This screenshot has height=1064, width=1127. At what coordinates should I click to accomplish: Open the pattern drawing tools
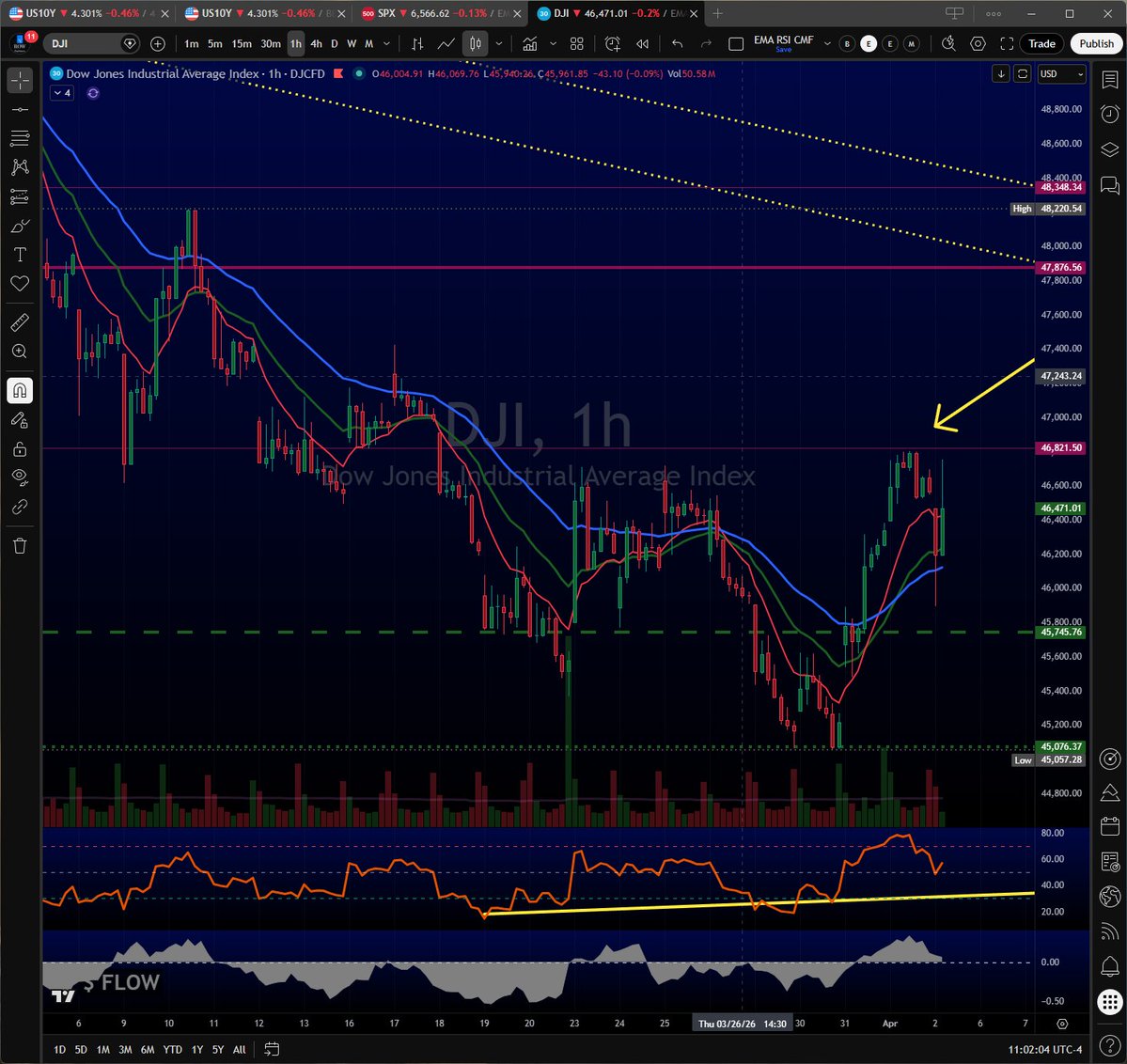click(x=20, y=167)
